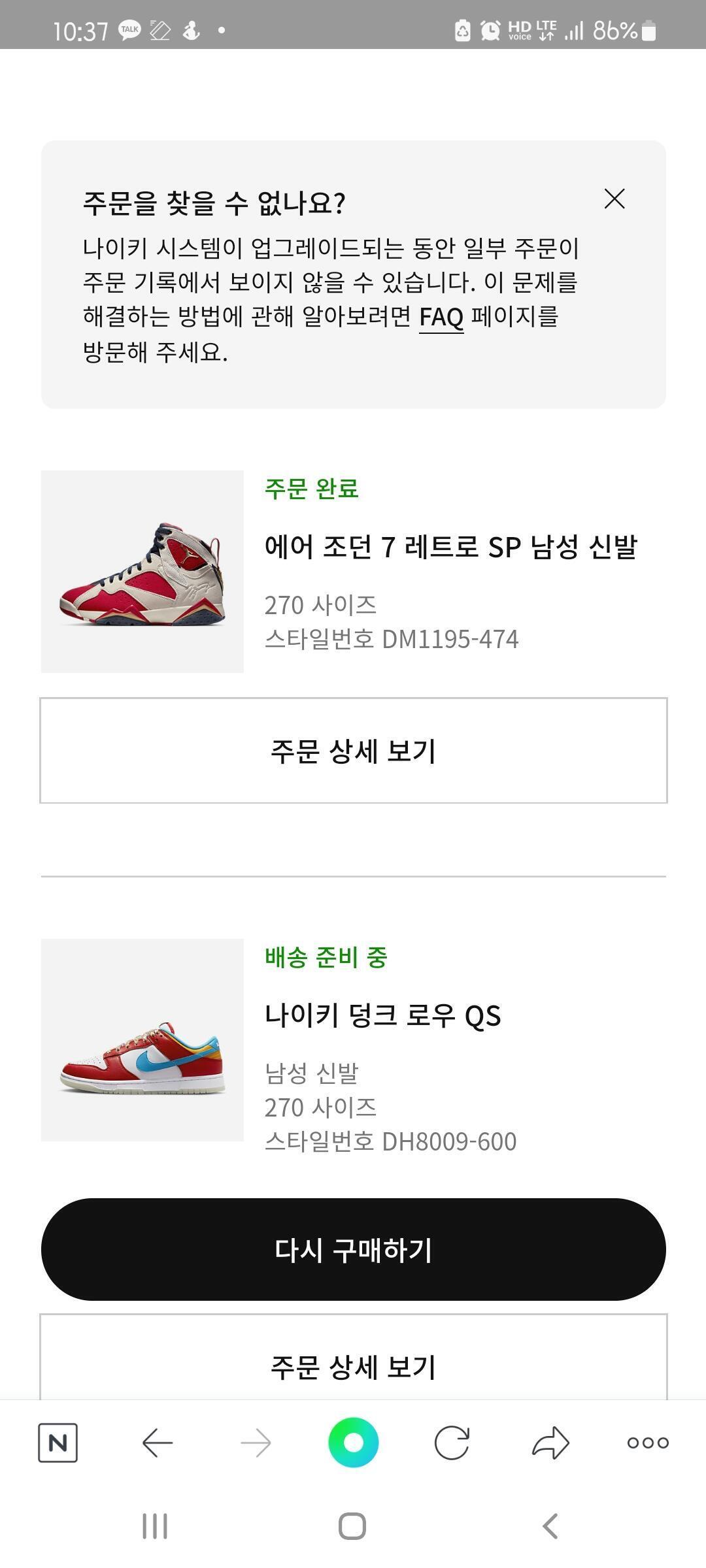Open Naver home with N icon

pos(58,1443)
